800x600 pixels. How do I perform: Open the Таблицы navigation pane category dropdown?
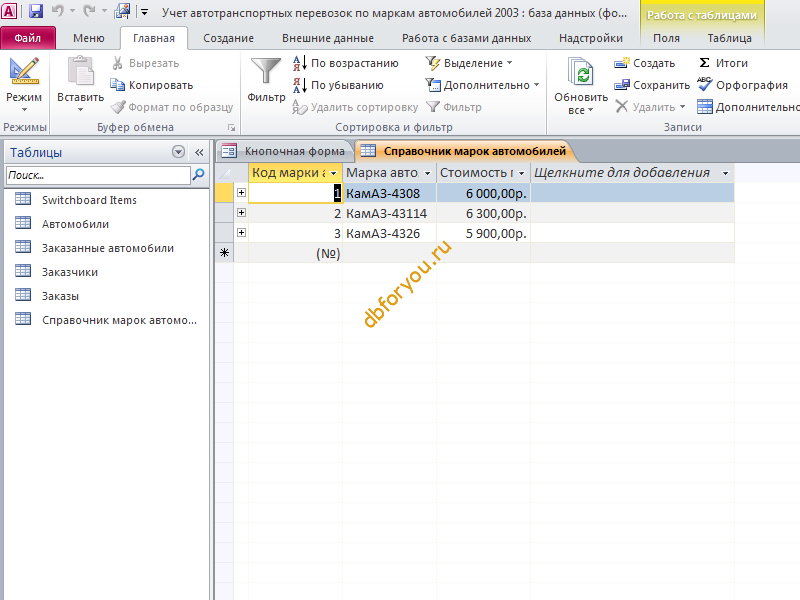tap(178, 152)
